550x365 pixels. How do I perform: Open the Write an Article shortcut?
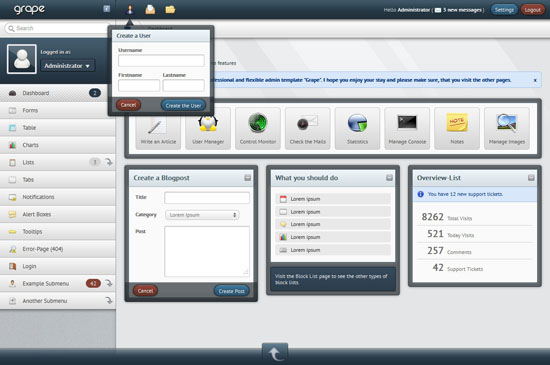coord(158,129)
